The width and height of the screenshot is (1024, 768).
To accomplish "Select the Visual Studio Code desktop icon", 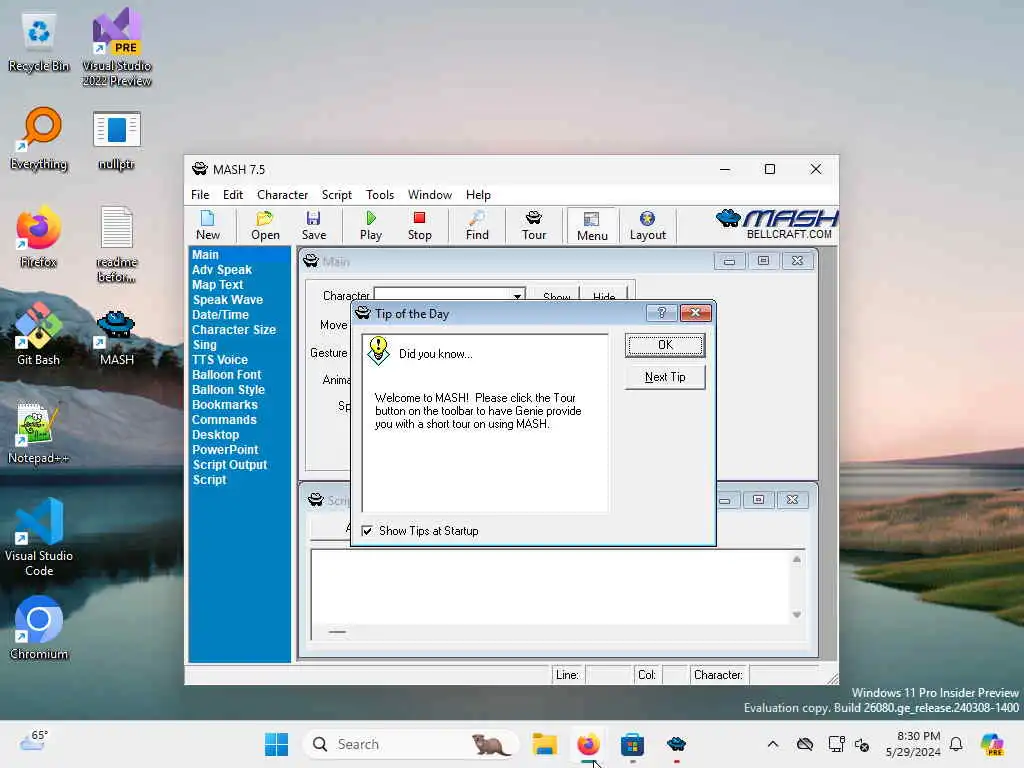I will tap(39, 537).
